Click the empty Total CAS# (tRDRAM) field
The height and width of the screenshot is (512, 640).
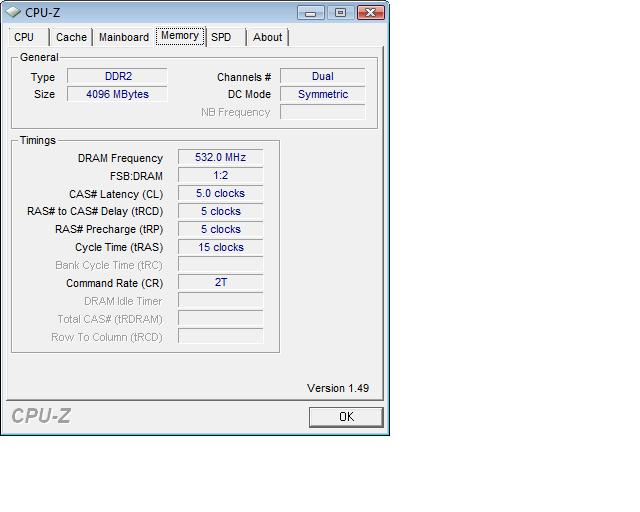[220, 318]
